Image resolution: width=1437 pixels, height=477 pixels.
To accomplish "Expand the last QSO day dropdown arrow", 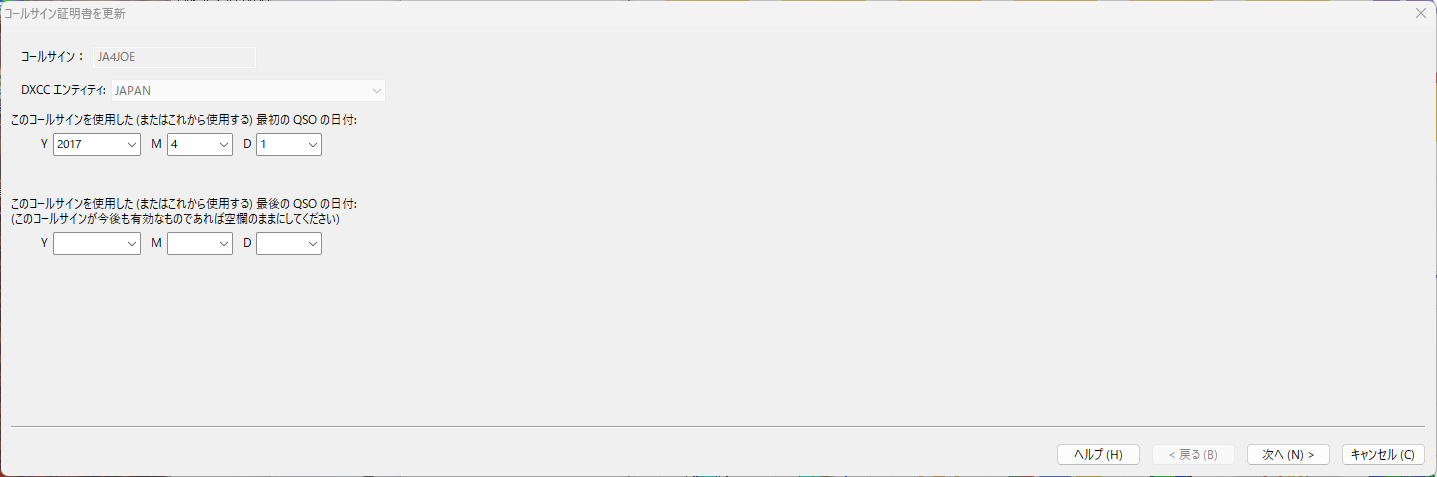I will [x=313, y=244].
